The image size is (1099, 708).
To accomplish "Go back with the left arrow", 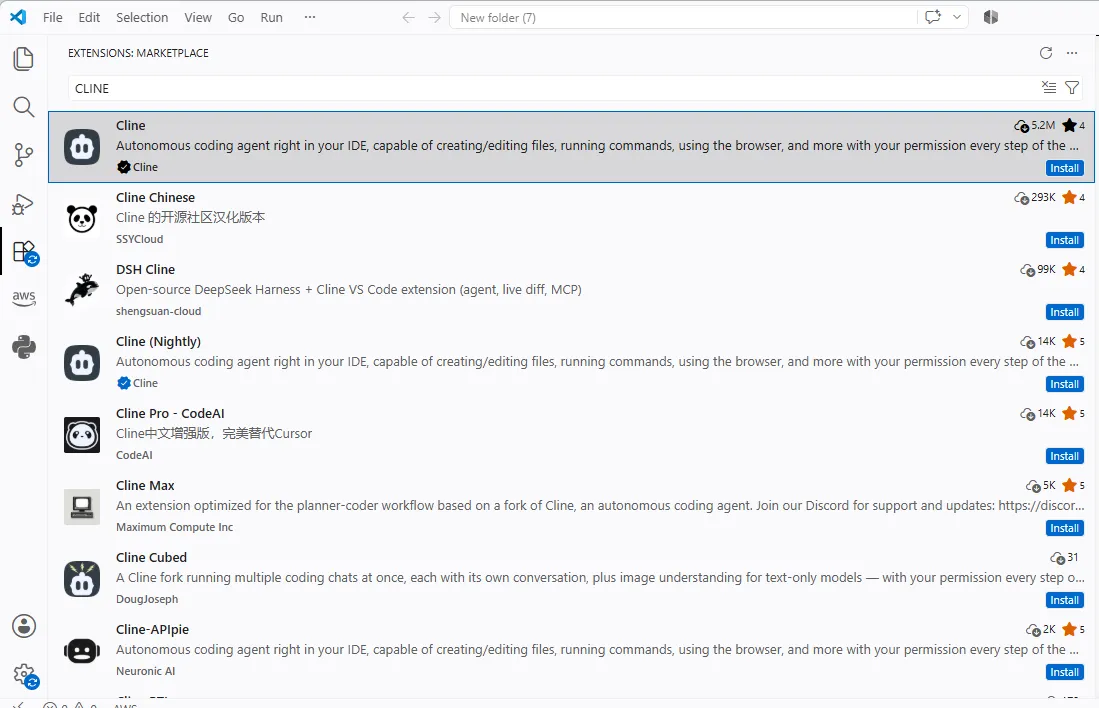I will [409, 18].
